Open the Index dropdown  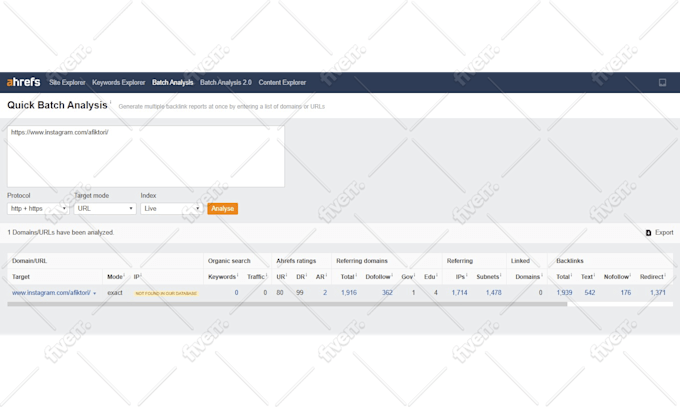(171, 209)
